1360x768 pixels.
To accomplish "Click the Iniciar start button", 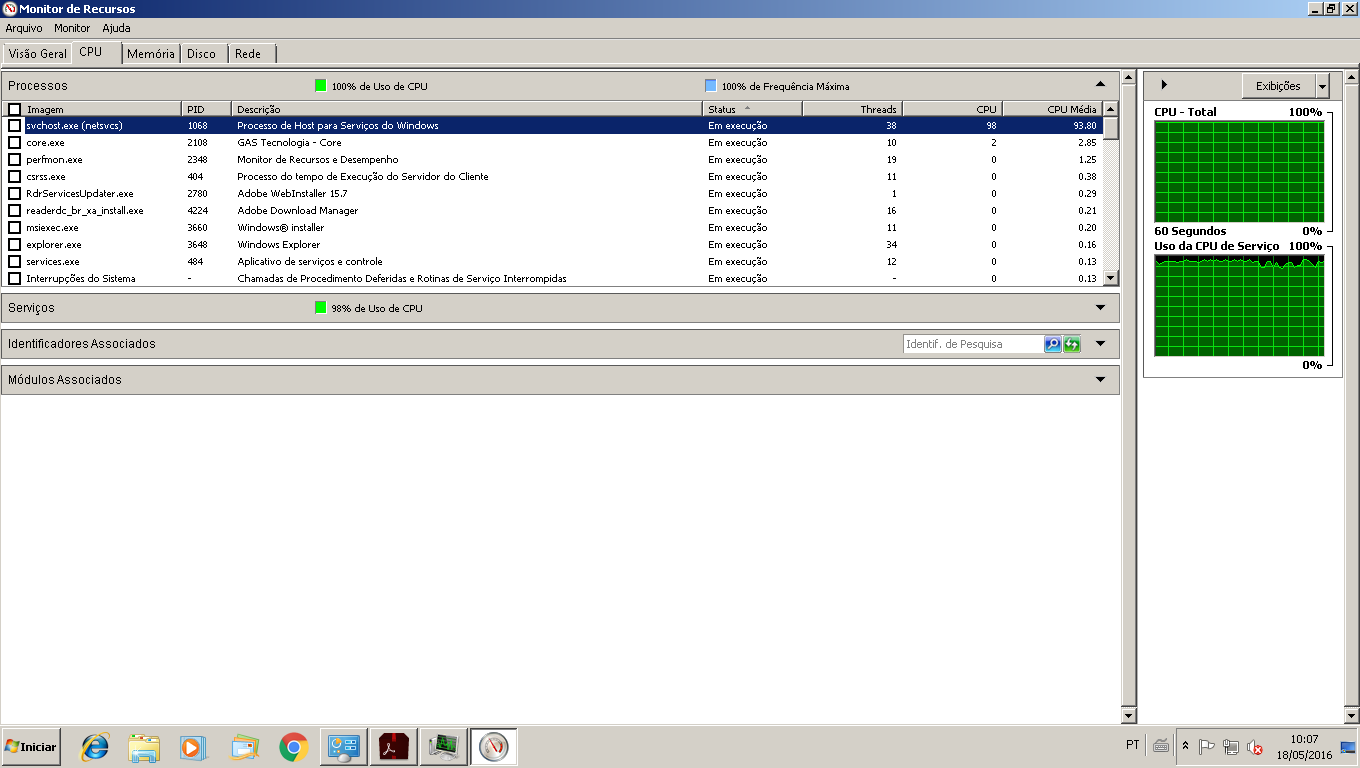I will tap(31, 747).
